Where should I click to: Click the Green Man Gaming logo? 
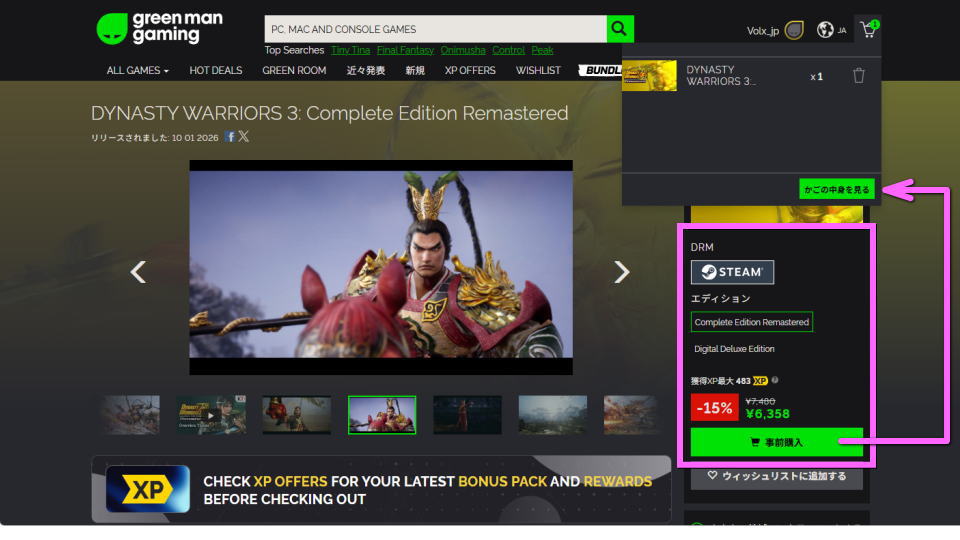point(160,28)
